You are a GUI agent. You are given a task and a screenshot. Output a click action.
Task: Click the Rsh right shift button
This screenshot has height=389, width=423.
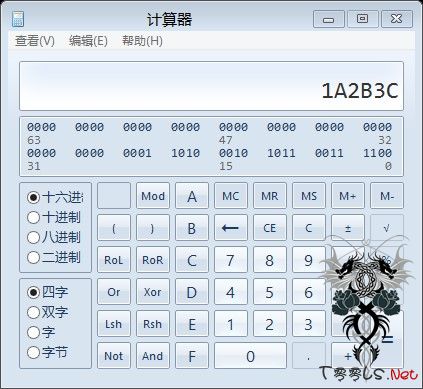(x=153, y=324)
